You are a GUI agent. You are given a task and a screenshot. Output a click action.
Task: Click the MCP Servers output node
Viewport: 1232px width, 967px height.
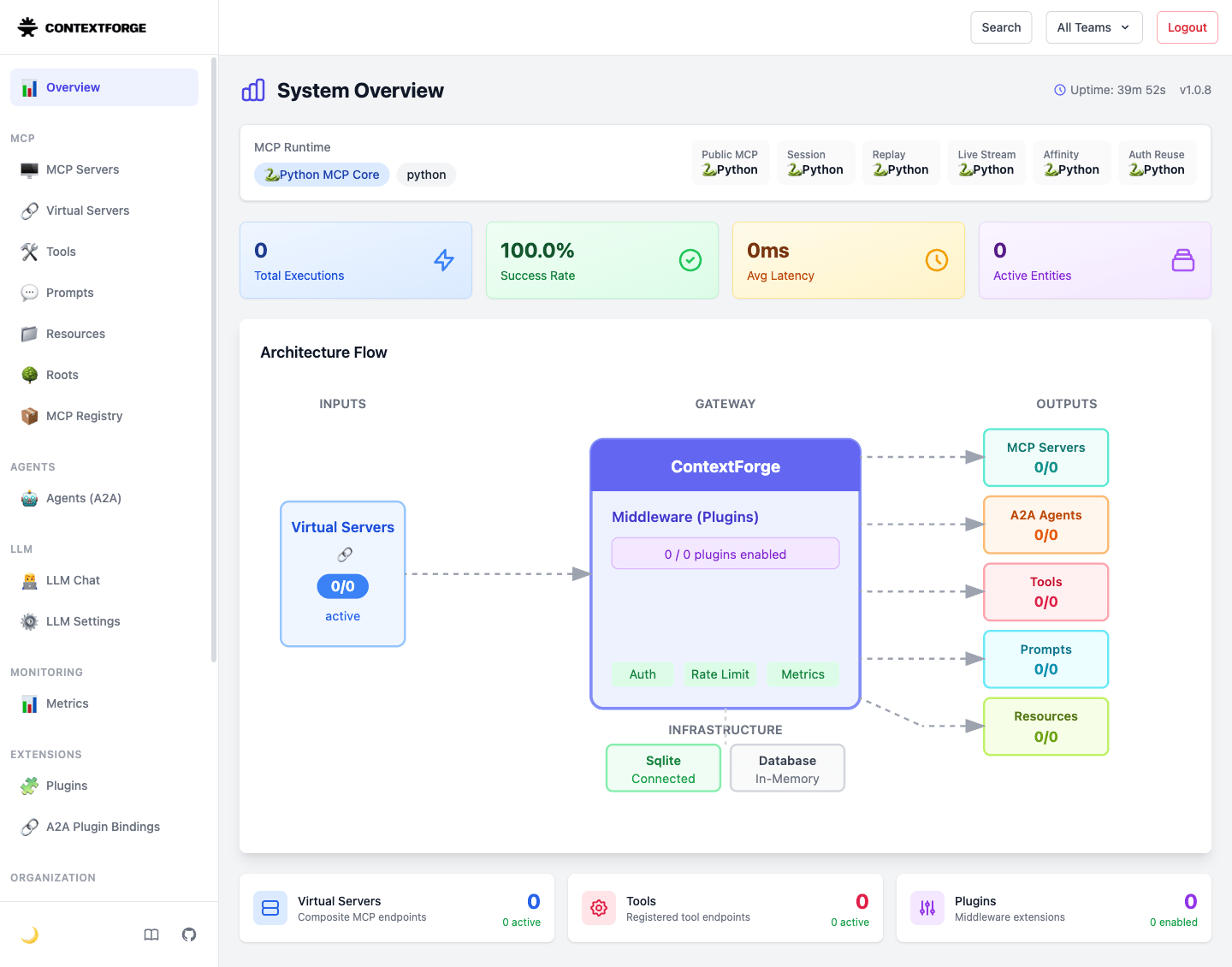pos(1045,458)
